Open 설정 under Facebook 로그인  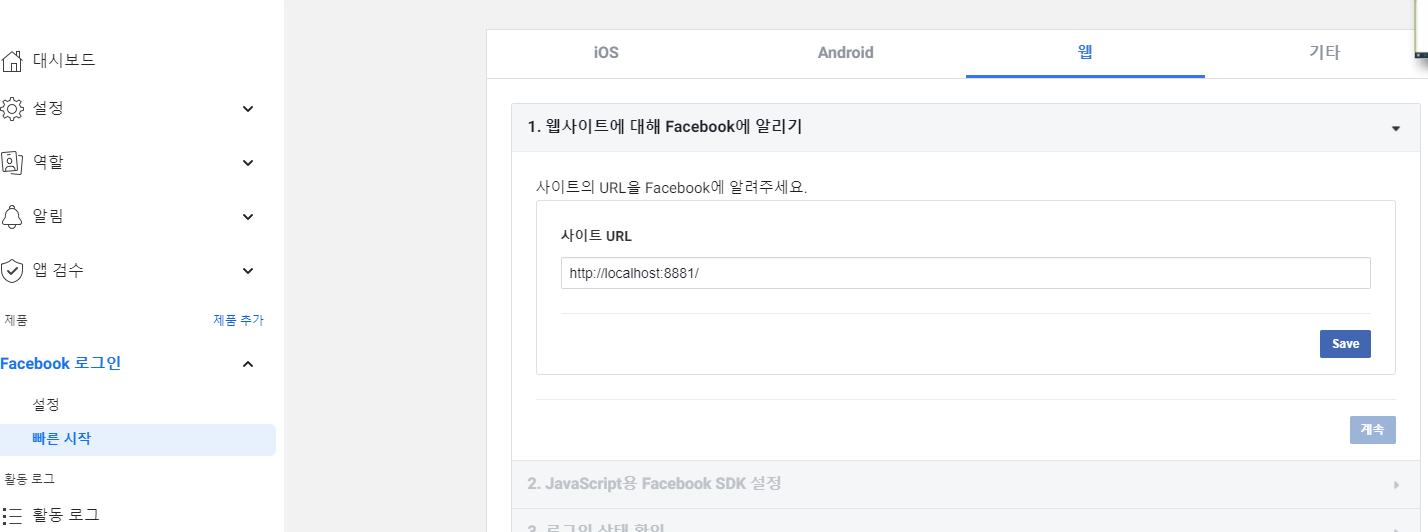(46, 405)
